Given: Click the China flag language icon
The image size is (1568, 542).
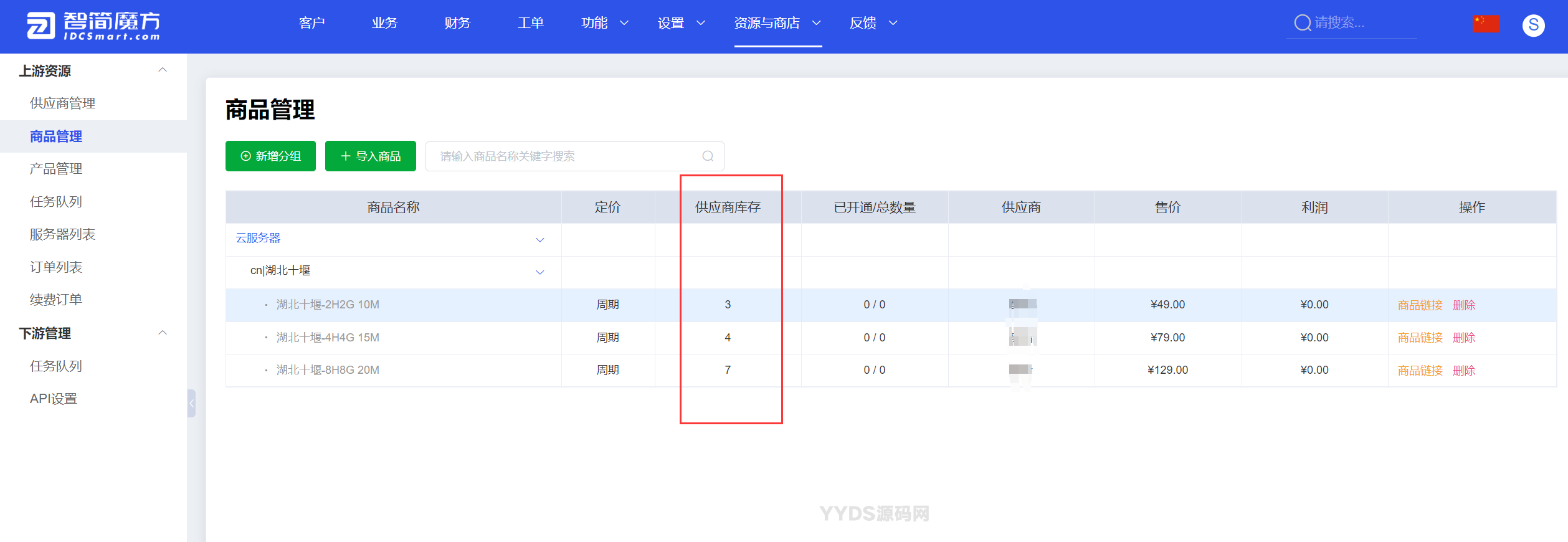Looking at the screenshot, I should point(1486,24).
